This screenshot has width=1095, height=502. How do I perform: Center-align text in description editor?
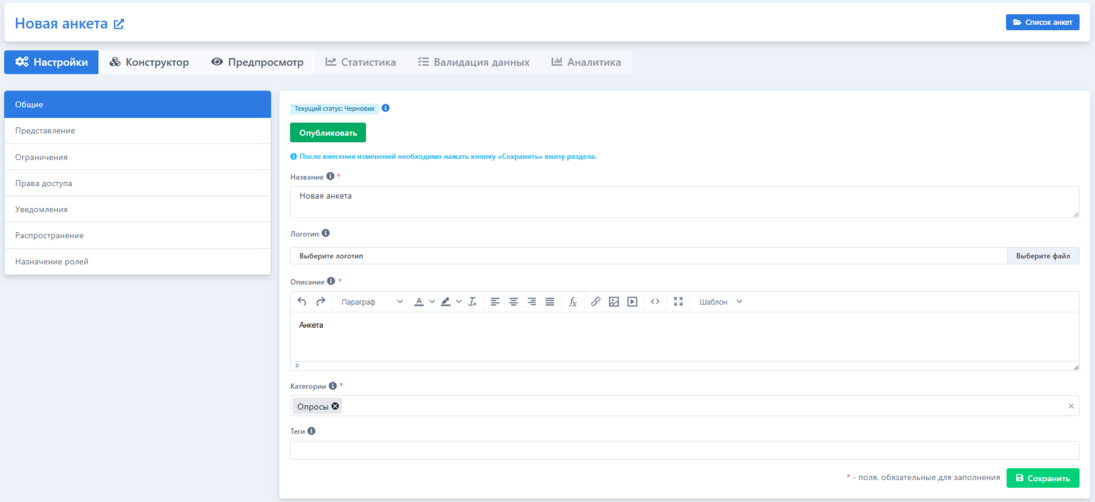click(x=513, y=302)
